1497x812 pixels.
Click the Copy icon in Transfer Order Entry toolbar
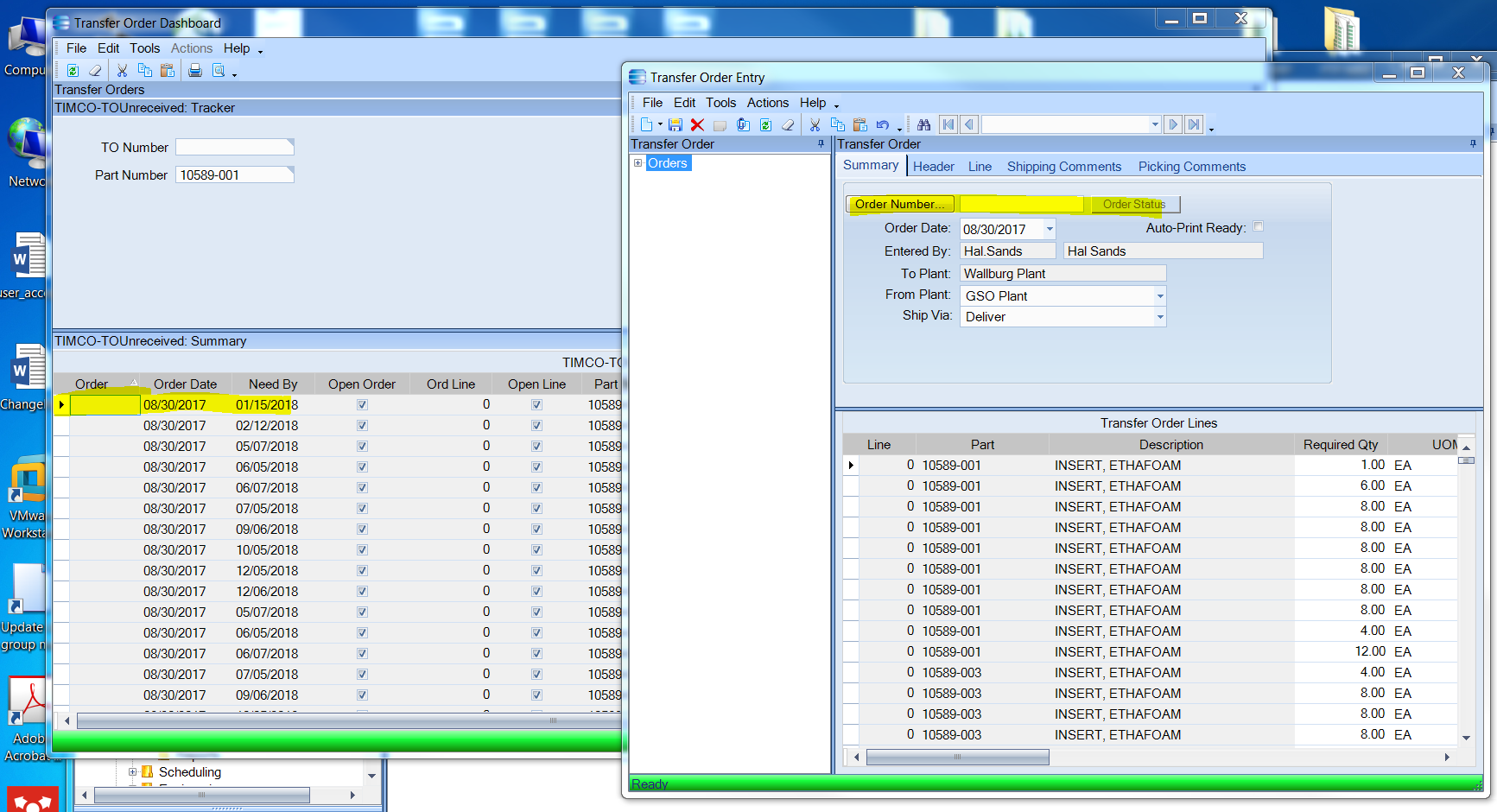pos(837,125)
